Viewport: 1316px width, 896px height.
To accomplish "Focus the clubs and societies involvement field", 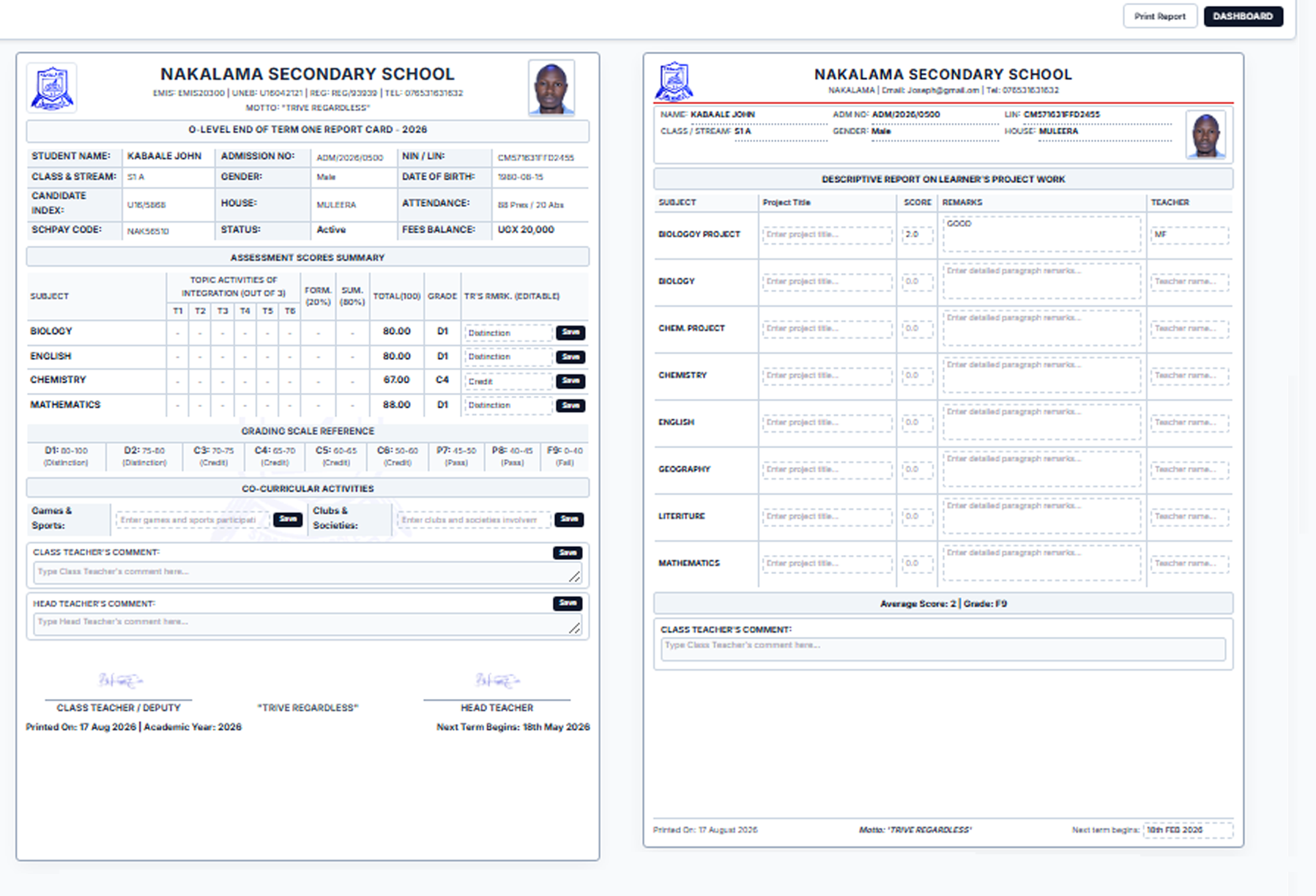I will click(x=473, y=520).
